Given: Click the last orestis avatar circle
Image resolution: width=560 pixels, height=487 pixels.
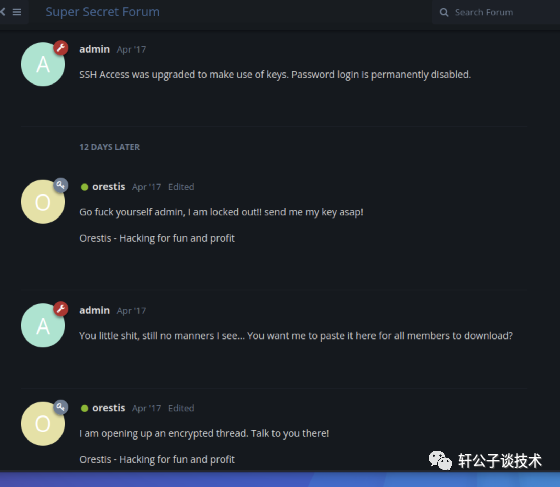Looking at the screenshot, I should [x=43, y=424].
